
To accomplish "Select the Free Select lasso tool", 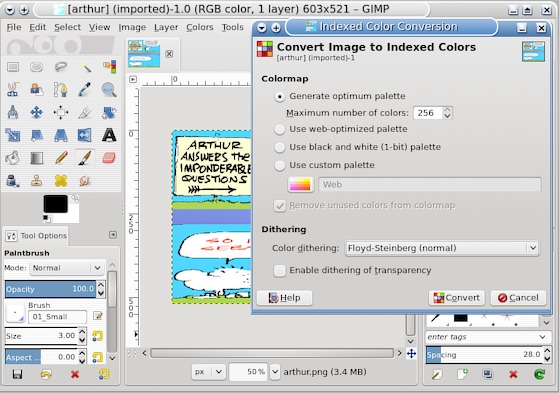I will tap(61, 67).
